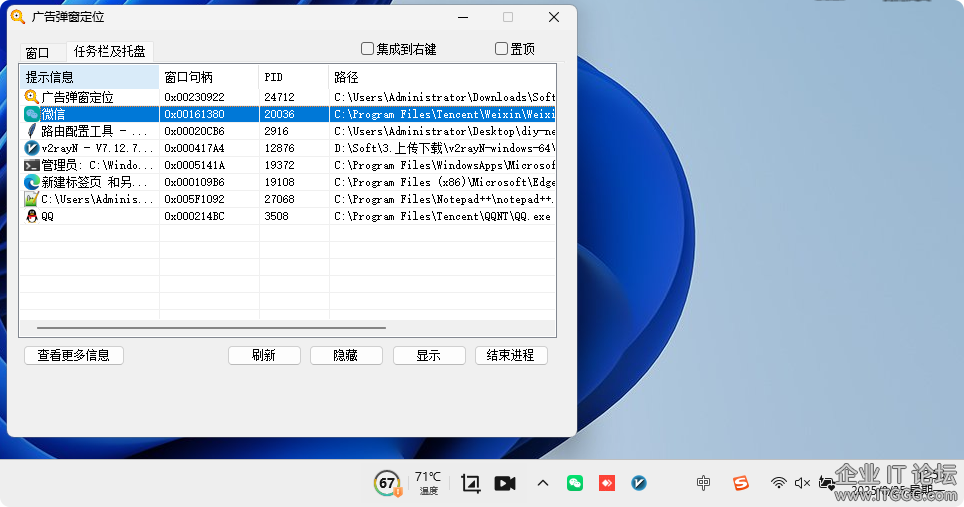Click the 隐藏 button
The image size is (964, 507).
[346, 355]
